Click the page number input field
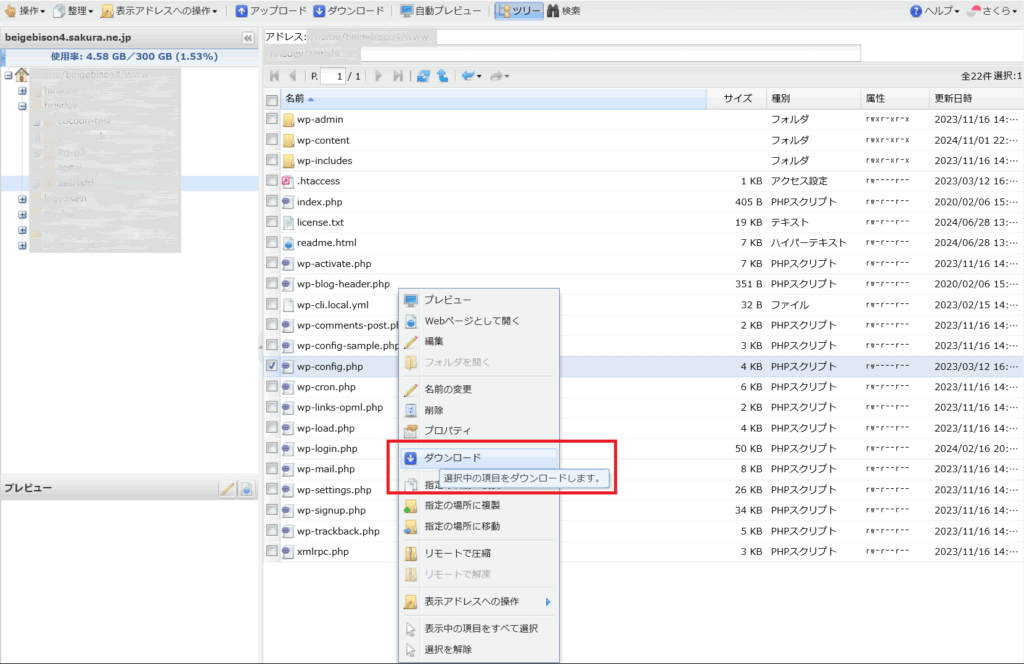The width and height of the screenshot is (1024, 664). tap(332, 75)
